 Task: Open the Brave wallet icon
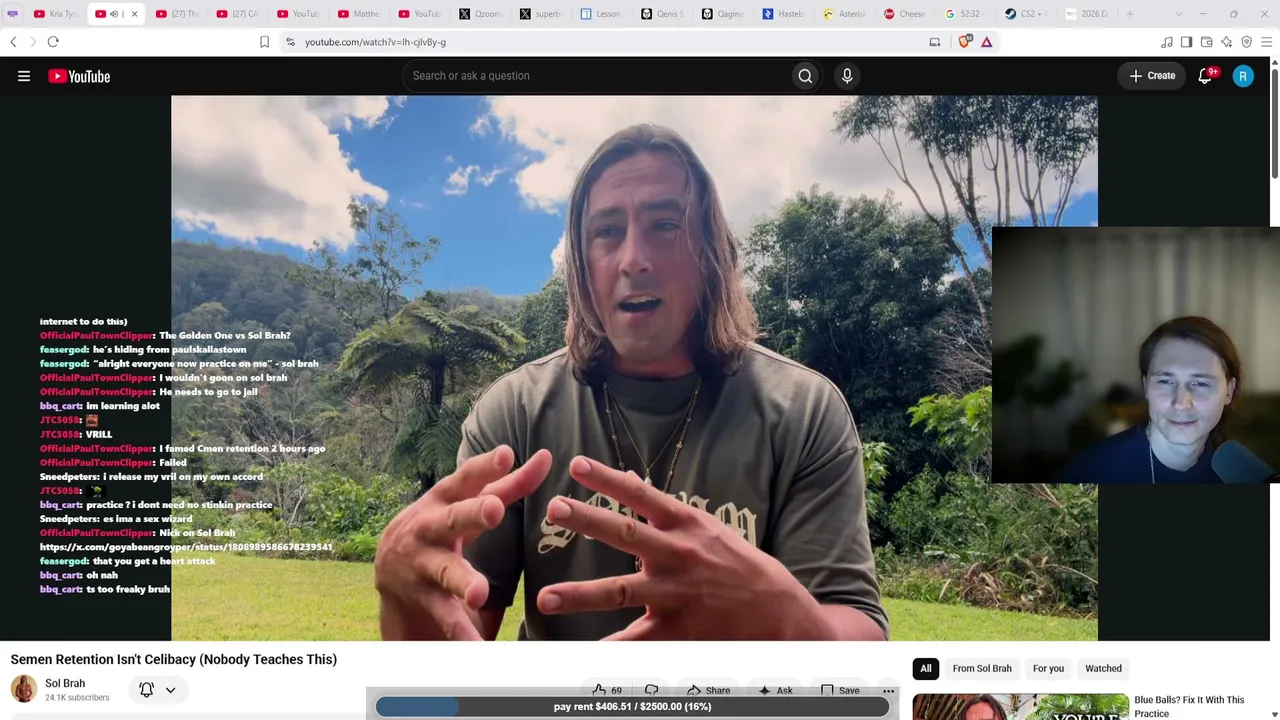(x=1206, y=42)
